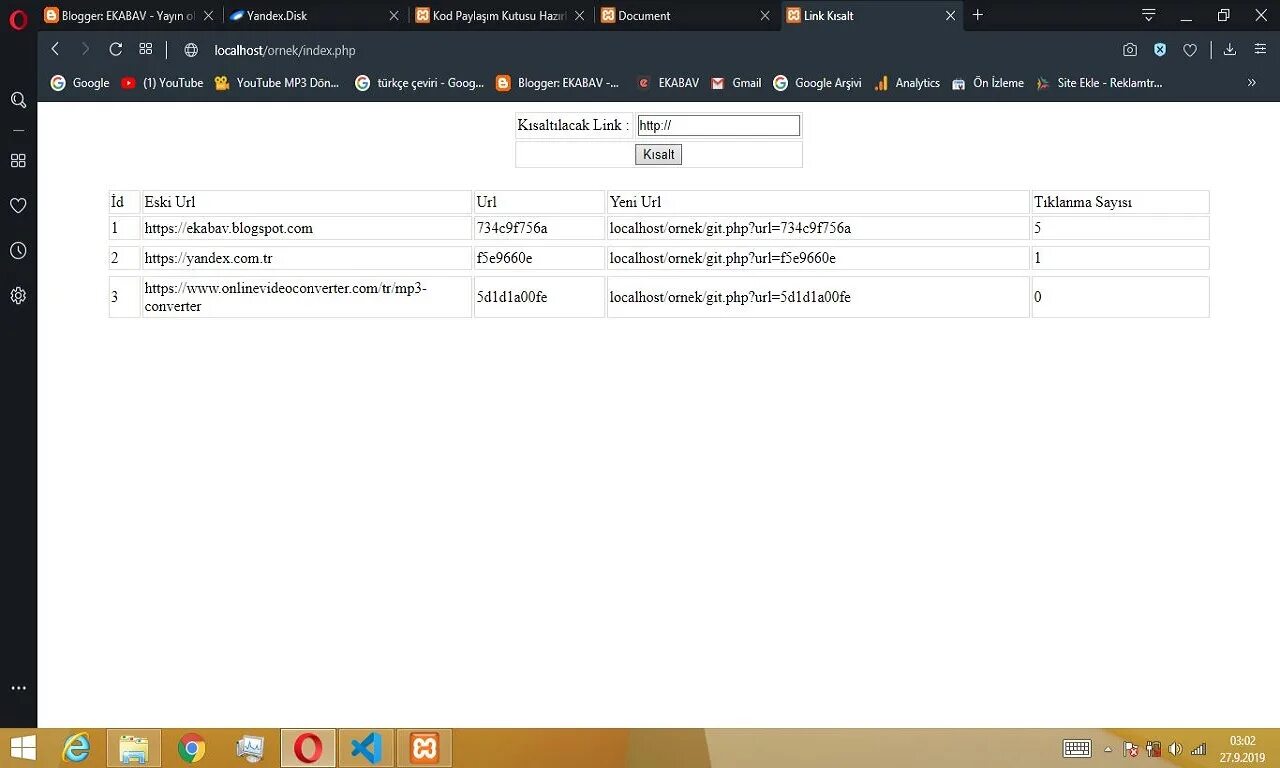
Task: Open File Explorer from the taskbar
Action: pos(133,748)
